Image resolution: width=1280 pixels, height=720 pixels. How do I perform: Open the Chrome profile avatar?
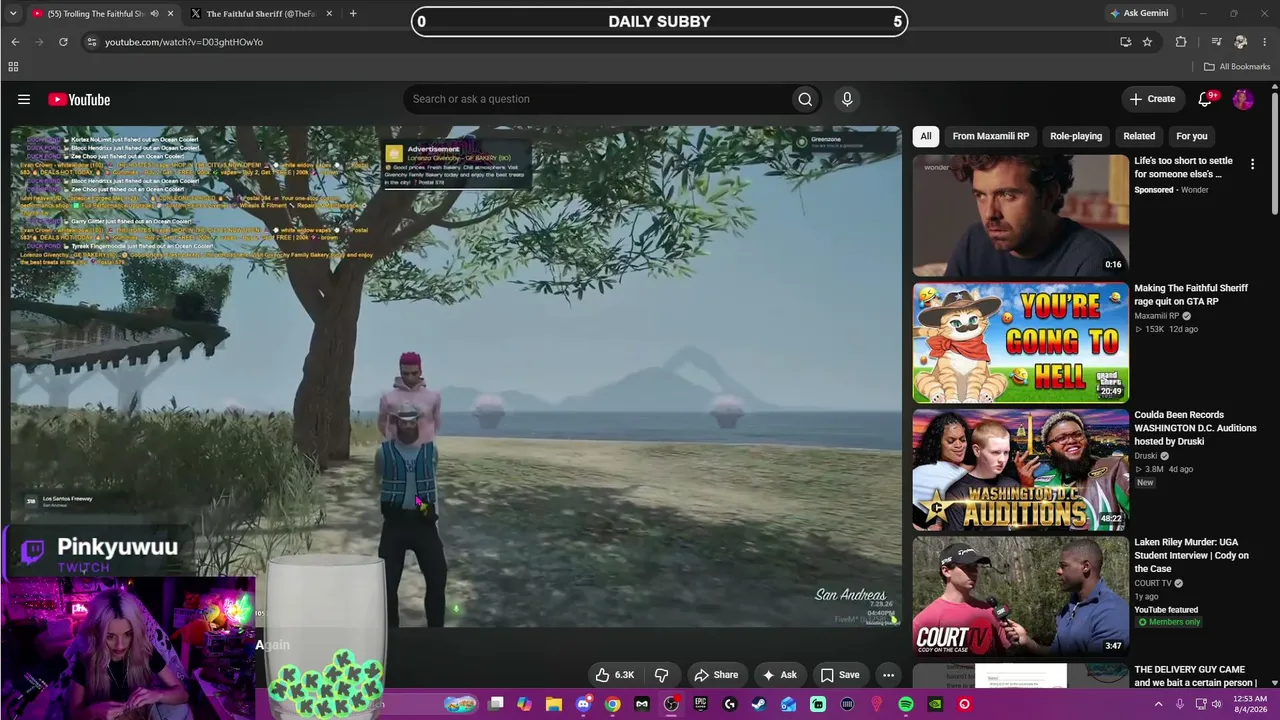coord(1241,42)
